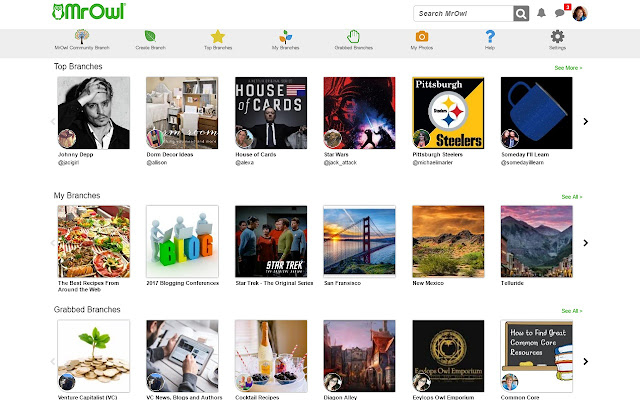Open the @jacigirl user link

click(x=68, y=162)
